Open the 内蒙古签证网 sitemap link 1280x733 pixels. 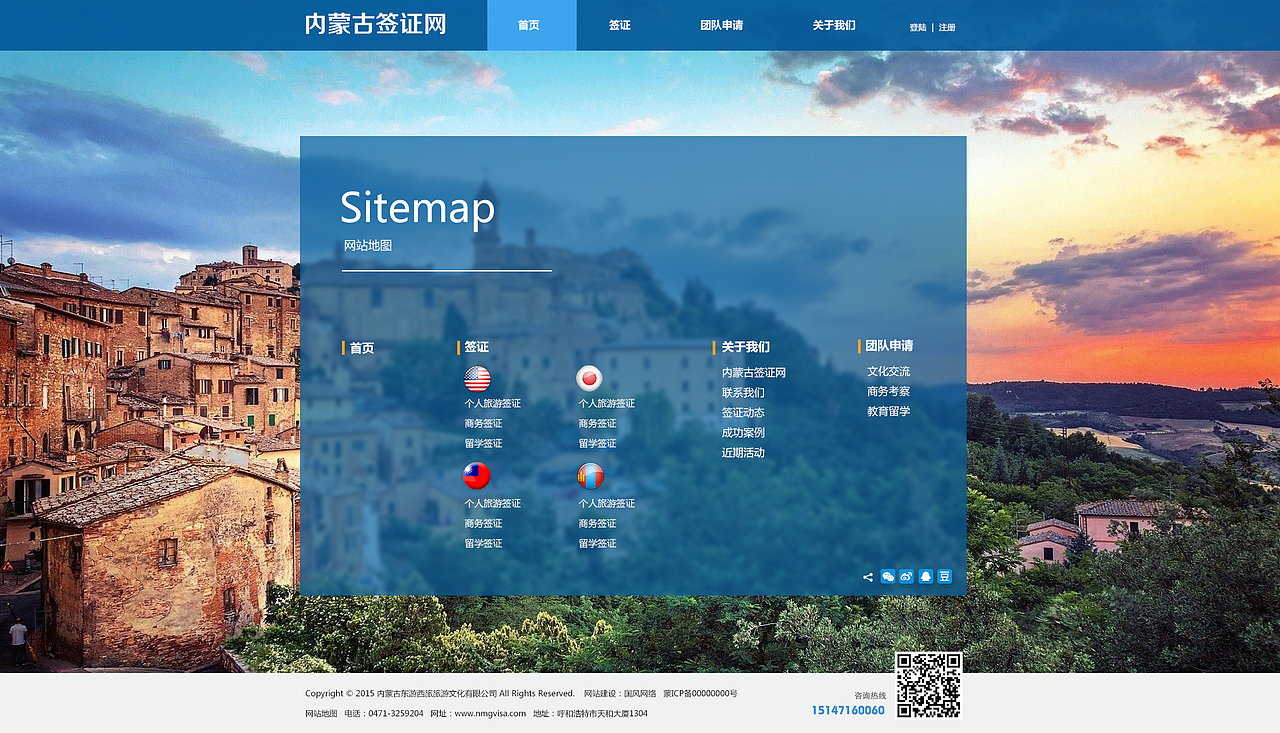click(x=754, y=373)
